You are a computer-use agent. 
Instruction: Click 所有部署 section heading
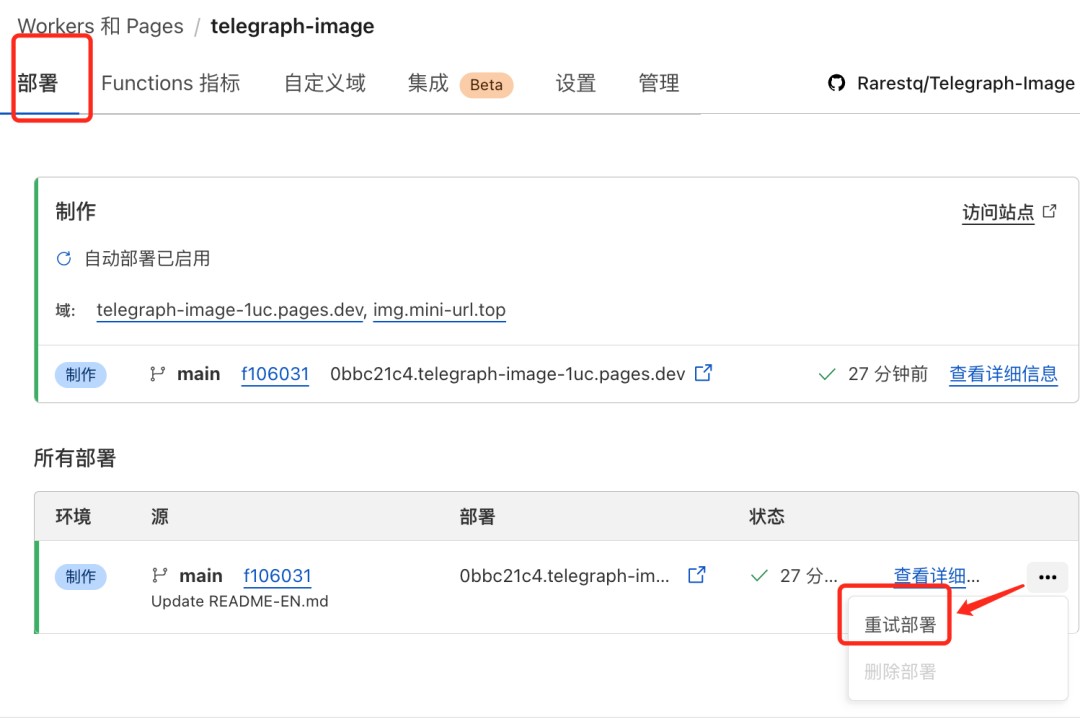point(75,458)
